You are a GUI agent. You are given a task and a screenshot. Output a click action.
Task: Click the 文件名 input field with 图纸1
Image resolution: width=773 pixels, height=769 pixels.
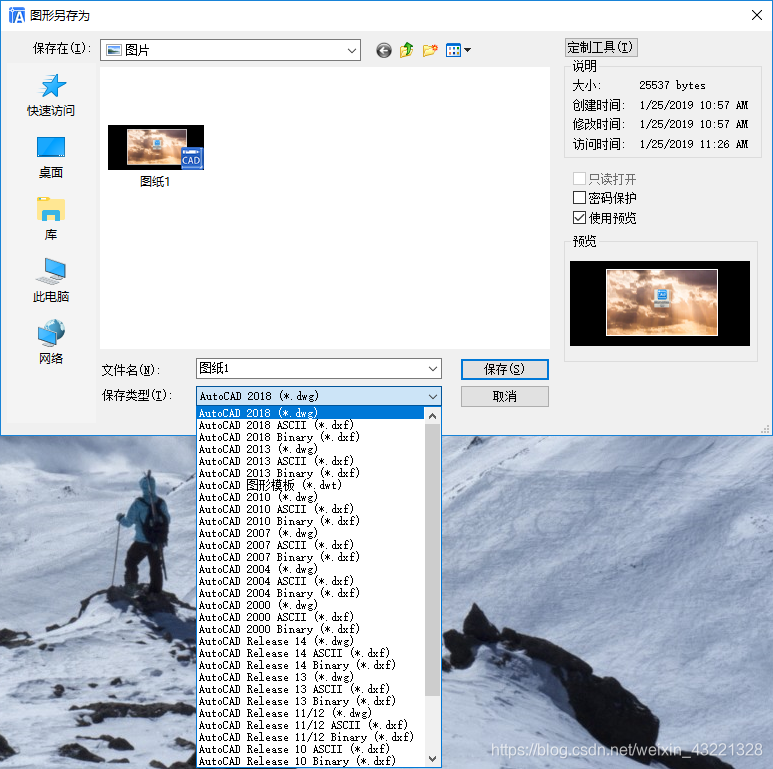coord(312,369)
